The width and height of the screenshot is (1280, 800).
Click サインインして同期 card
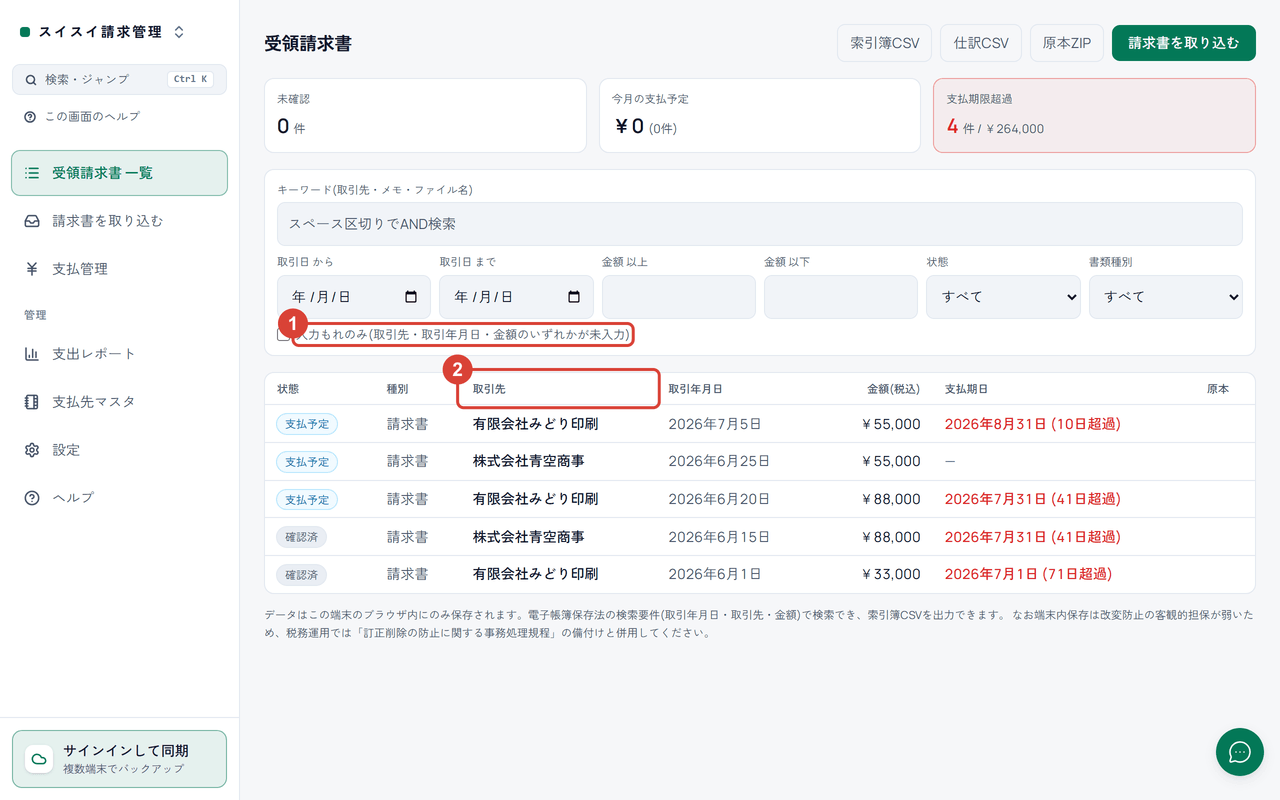tap(119, 759)
